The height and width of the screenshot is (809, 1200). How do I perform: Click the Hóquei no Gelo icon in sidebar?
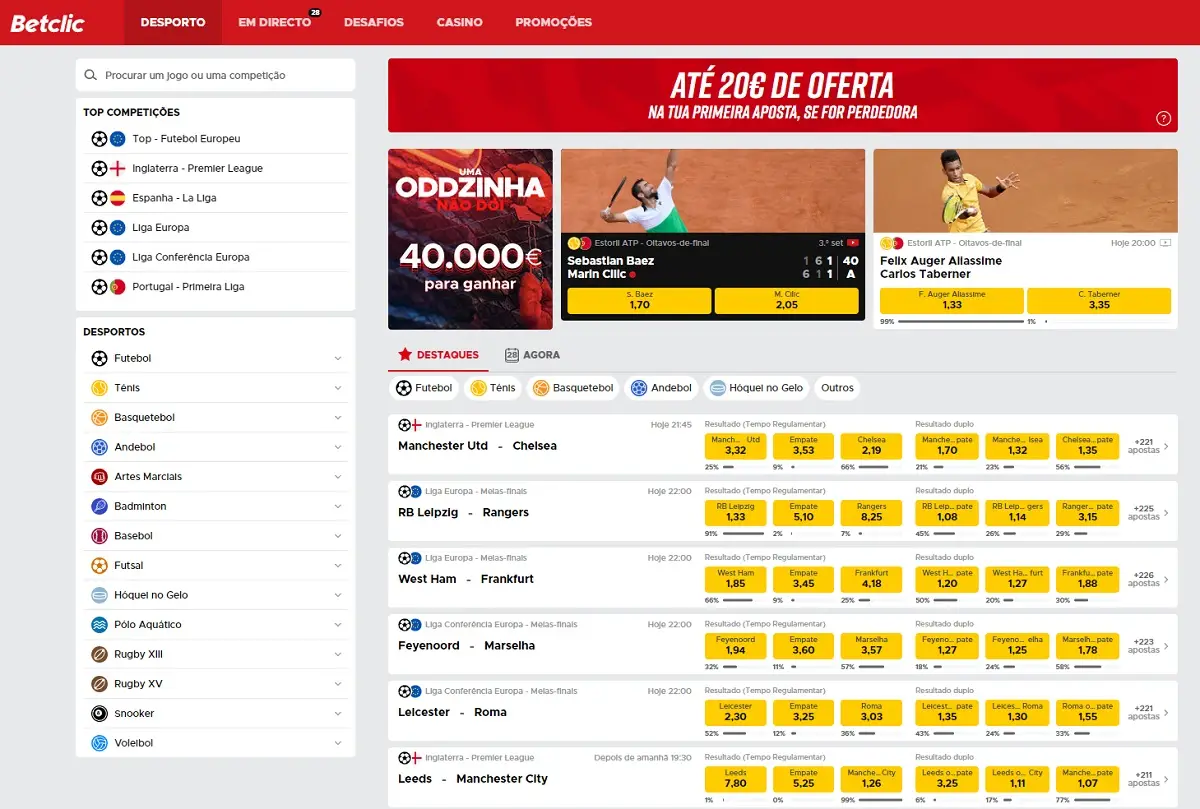pos(99,595)
